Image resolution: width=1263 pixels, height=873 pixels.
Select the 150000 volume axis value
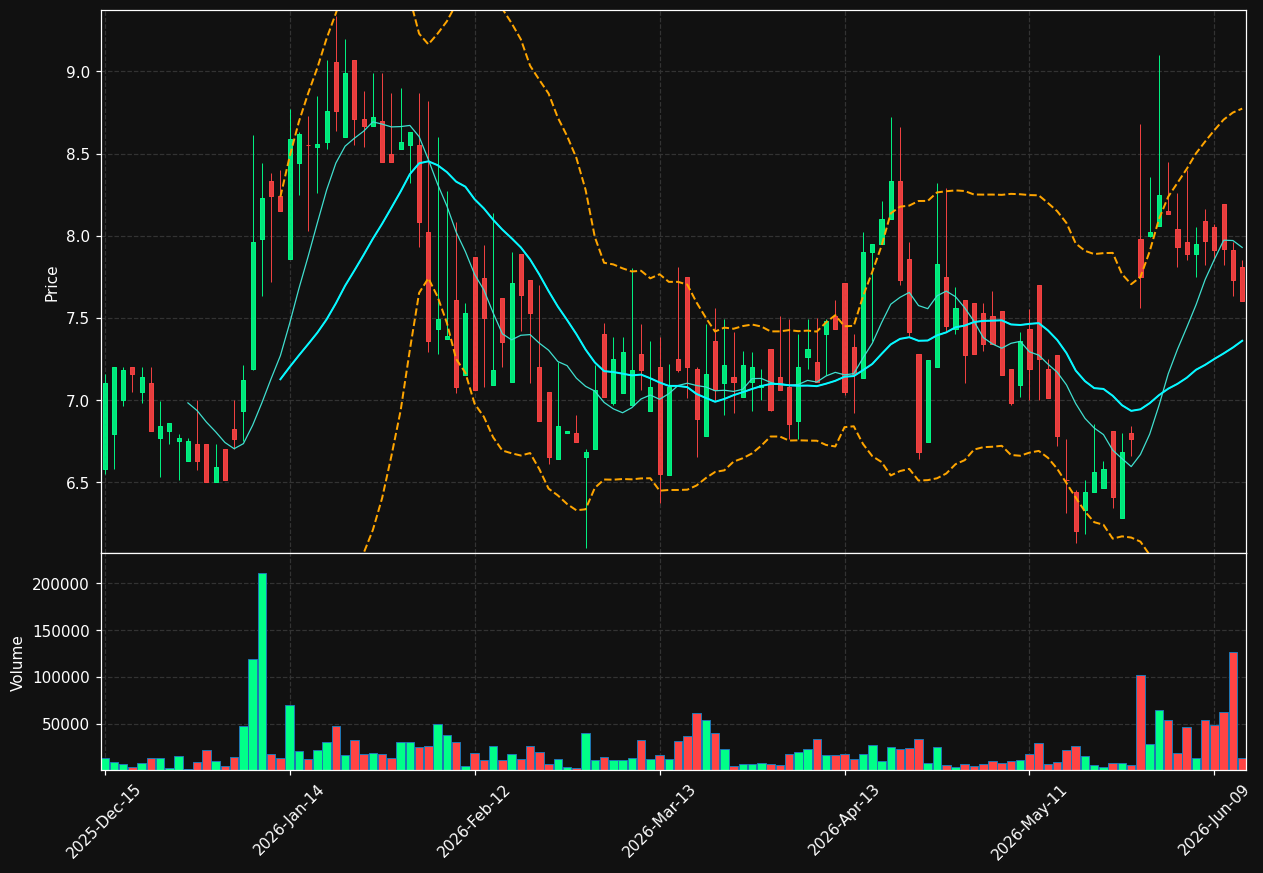pos(61,631)
